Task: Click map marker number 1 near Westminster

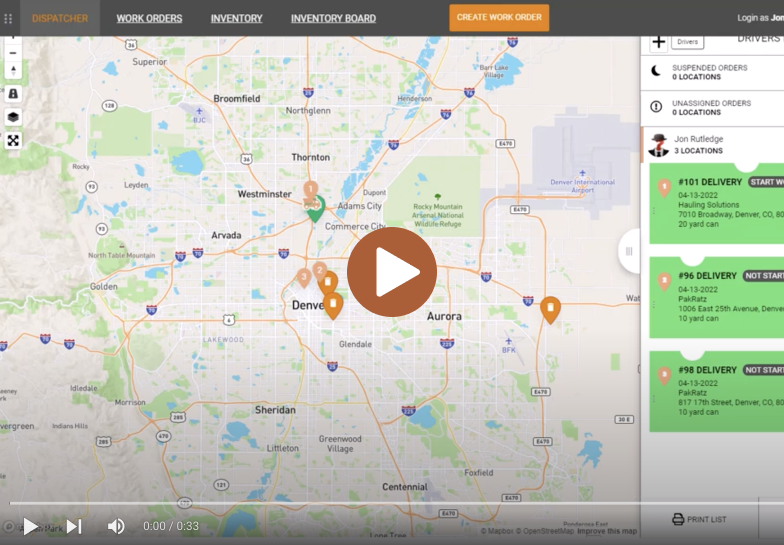Action: pos(310,190)
